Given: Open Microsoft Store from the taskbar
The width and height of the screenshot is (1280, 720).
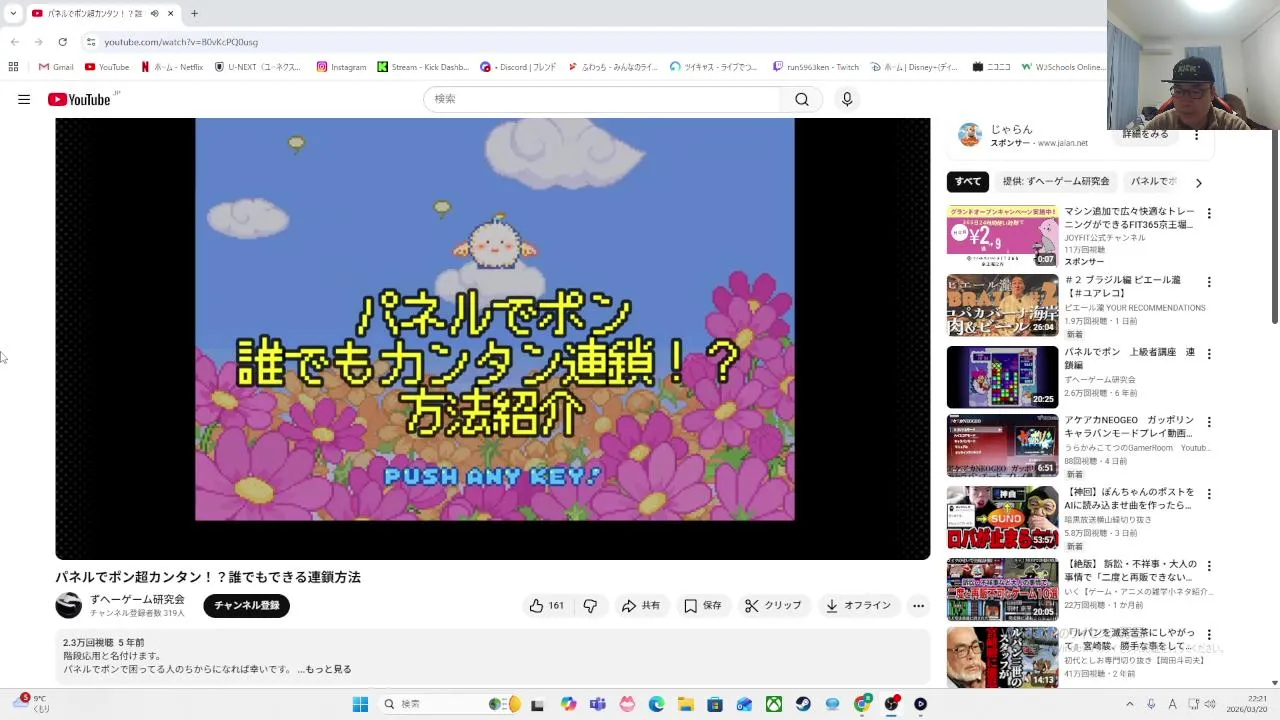Looking at the screenshot, I should point(715,704).
